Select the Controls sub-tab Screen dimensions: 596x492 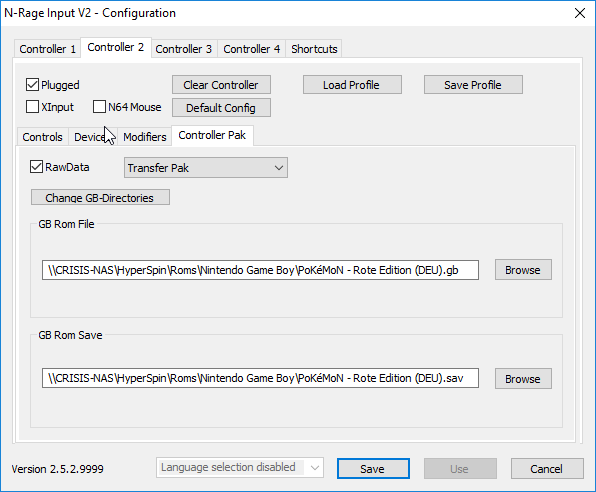pyautogui.click(x=42, y=137)
